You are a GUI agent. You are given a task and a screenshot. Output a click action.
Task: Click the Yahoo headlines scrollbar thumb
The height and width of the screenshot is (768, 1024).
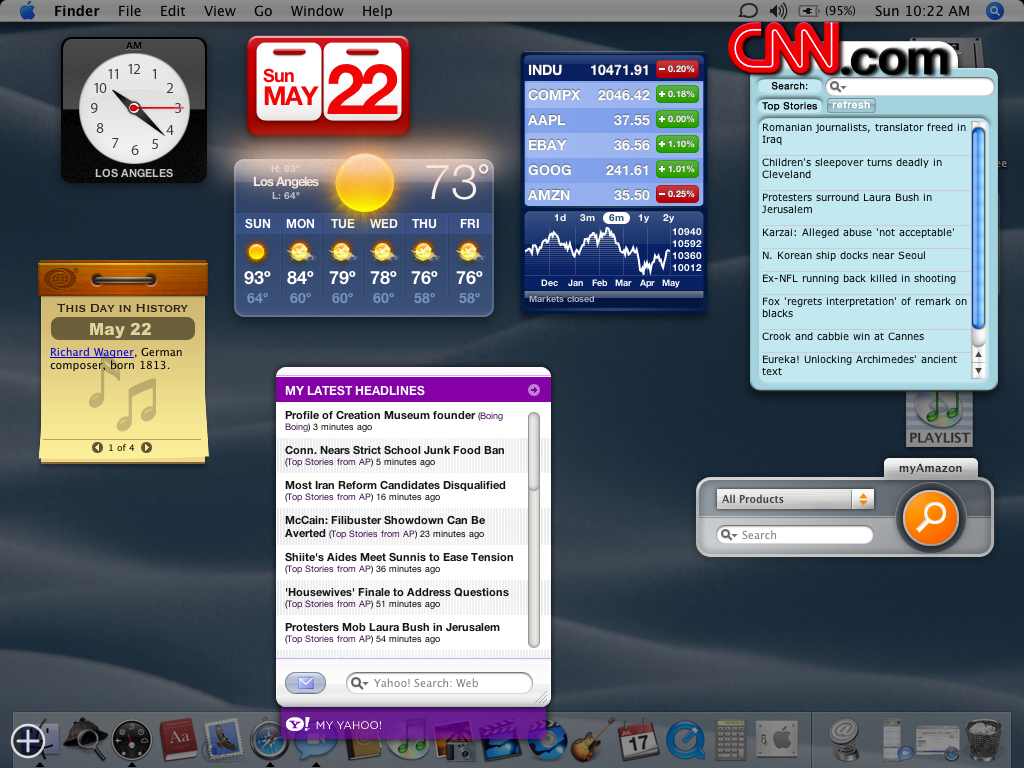point(534,451)
